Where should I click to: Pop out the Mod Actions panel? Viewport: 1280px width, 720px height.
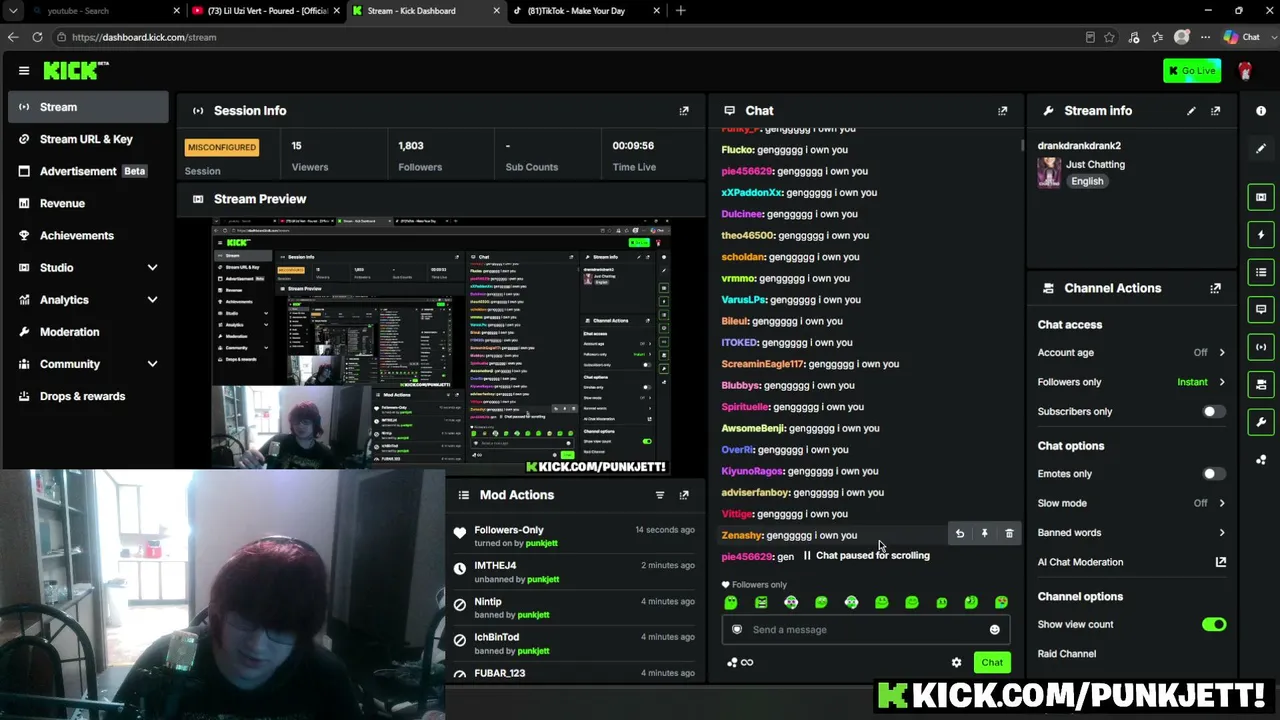[x=684, y=495]
